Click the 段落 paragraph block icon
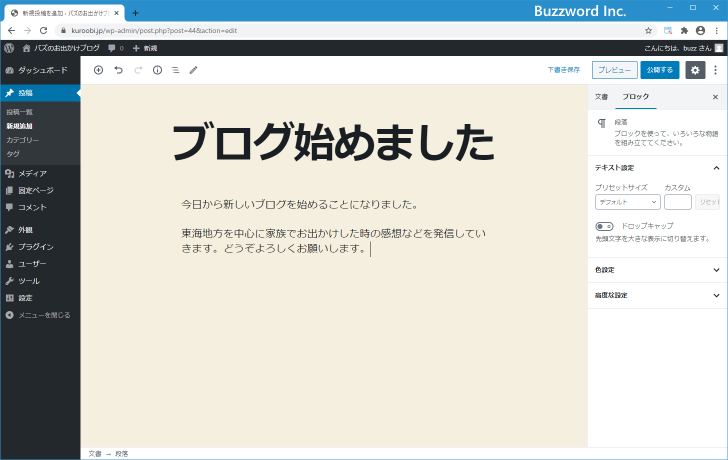Viewport: 728px width, 460px height. tap(601, 123)
